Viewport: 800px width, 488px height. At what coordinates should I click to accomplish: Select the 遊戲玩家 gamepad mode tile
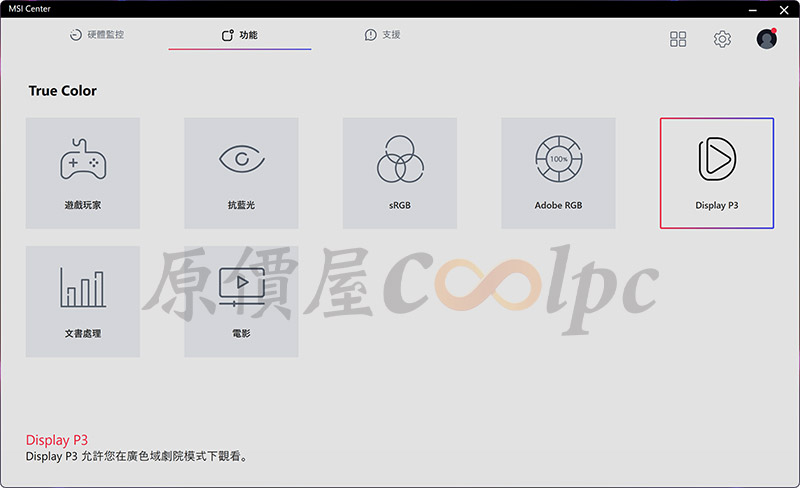[x=83, y=173]
